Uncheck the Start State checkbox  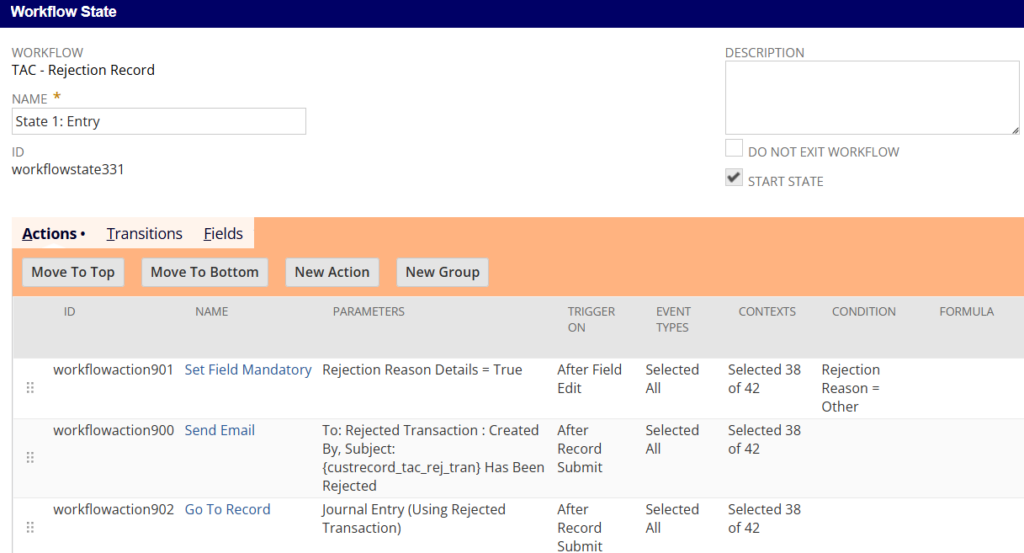[x=734, y=178]
